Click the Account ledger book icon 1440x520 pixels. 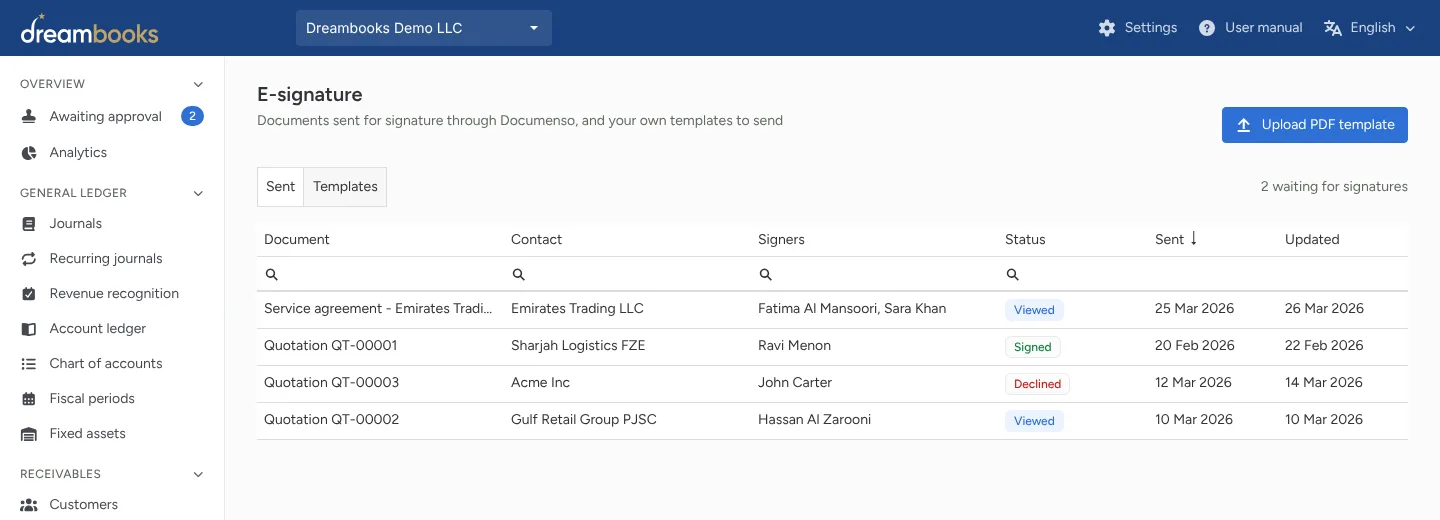[29, 329]
